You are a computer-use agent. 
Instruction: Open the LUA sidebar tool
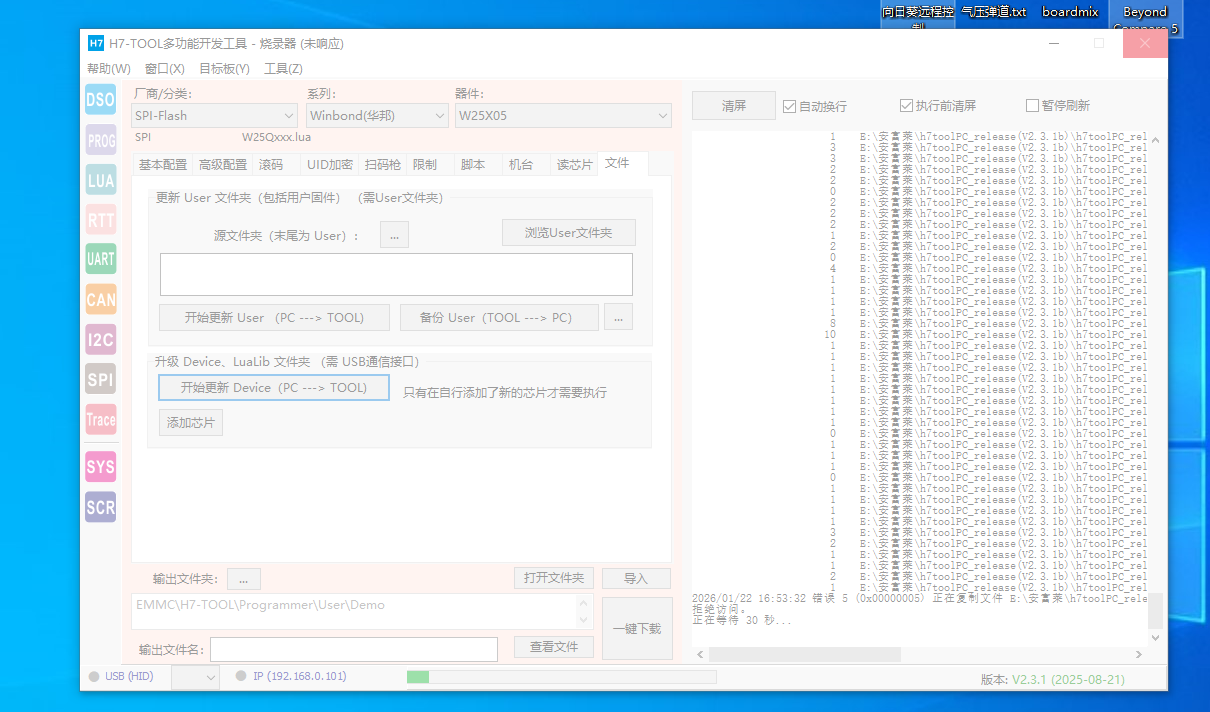[x=100, y=181]
